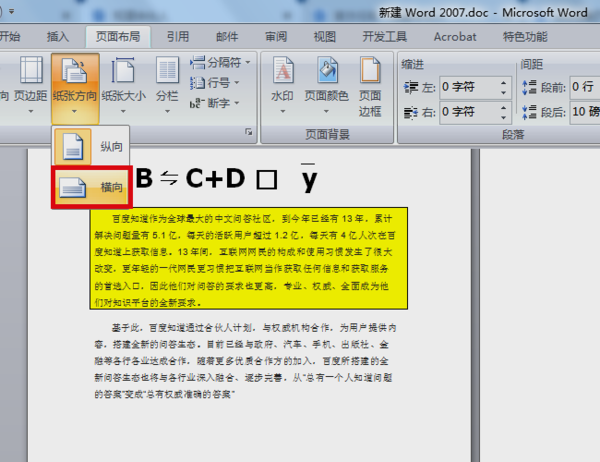
Task: Click the 段前 spacing before field
Action: [x=585, y=87]
